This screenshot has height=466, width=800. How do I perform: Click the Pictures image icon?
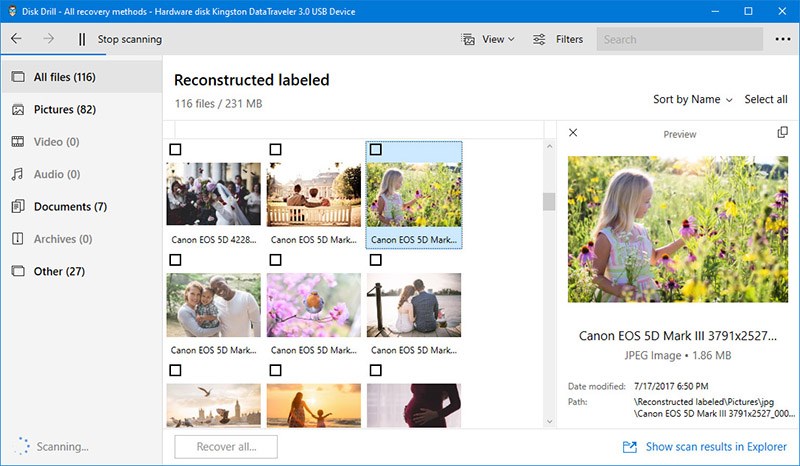pyautogui.click(x=18, y=109)
